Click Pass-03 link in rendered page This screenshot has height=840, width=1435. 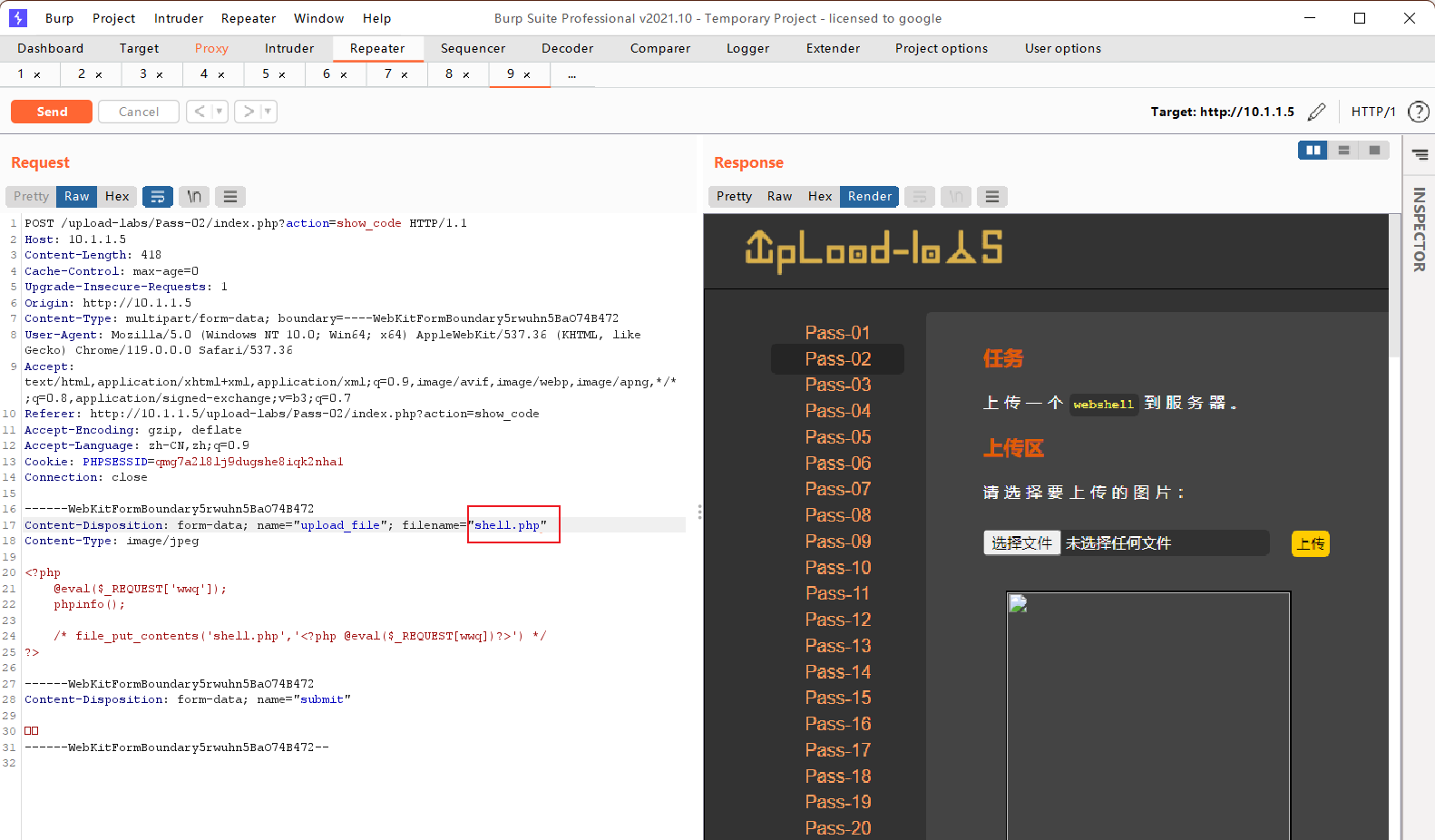(x=837, y=385)
